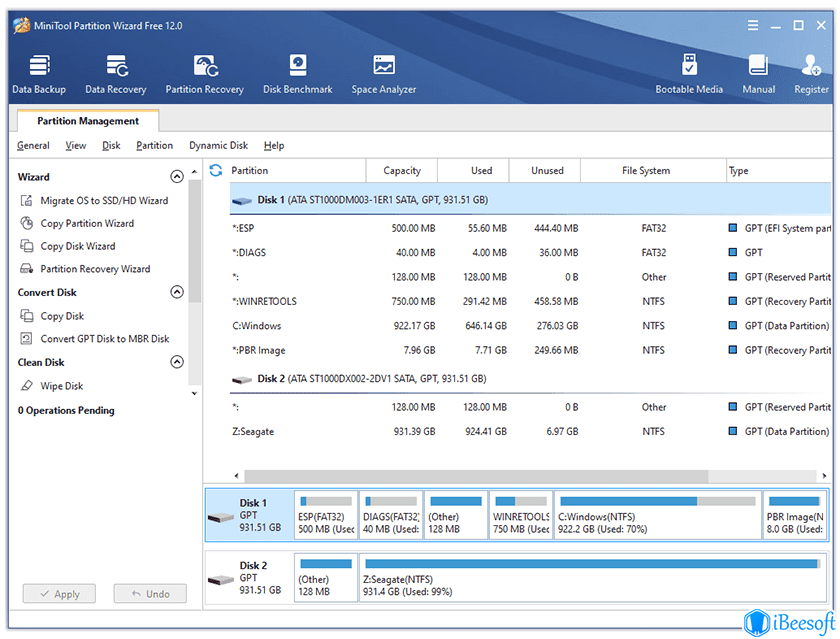Open the Manual
The width and height of the screenshot is (840, 639).
tap(758, 74)
